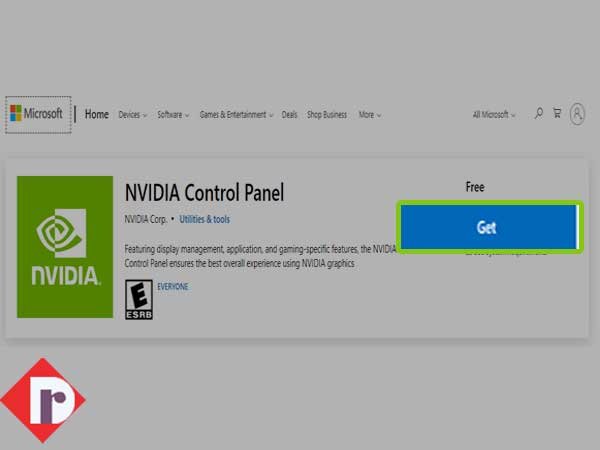600x450 pixels.
Task: Open the Deals menu item
Action: [289, 115]
